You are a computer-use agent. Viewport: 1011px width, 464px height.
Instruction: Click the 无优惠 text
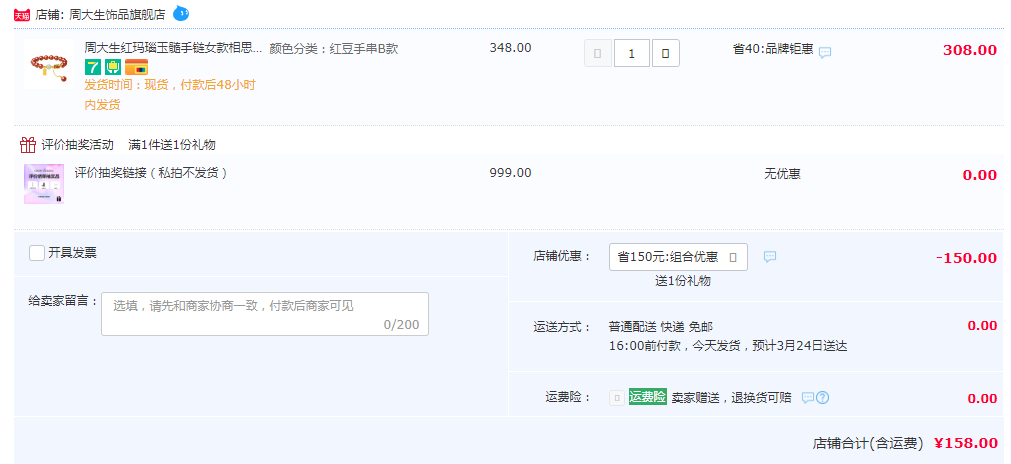click(x=782, y=173)
